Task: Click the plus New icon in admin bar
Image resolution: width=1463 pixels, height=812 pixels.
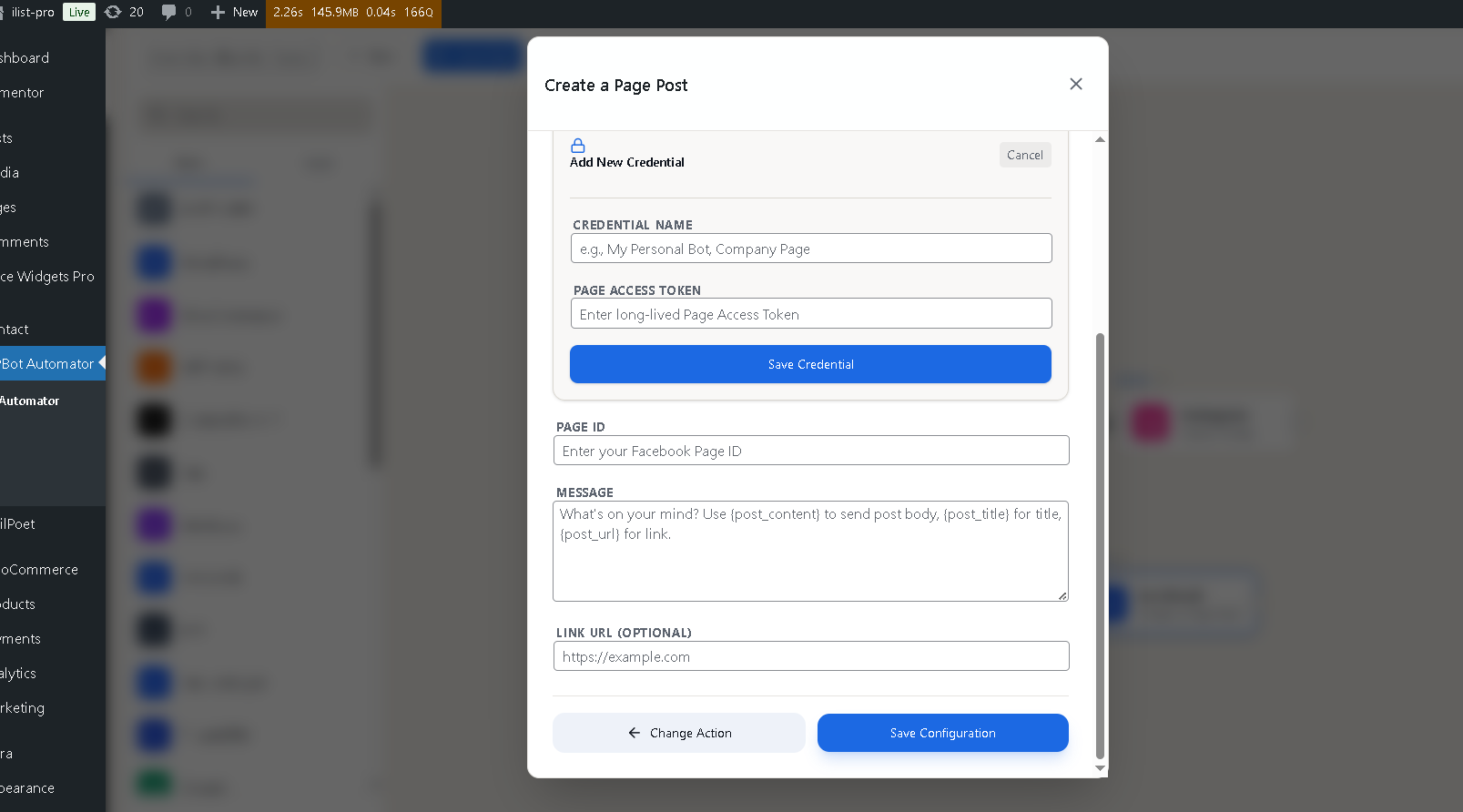Action: 218,12
